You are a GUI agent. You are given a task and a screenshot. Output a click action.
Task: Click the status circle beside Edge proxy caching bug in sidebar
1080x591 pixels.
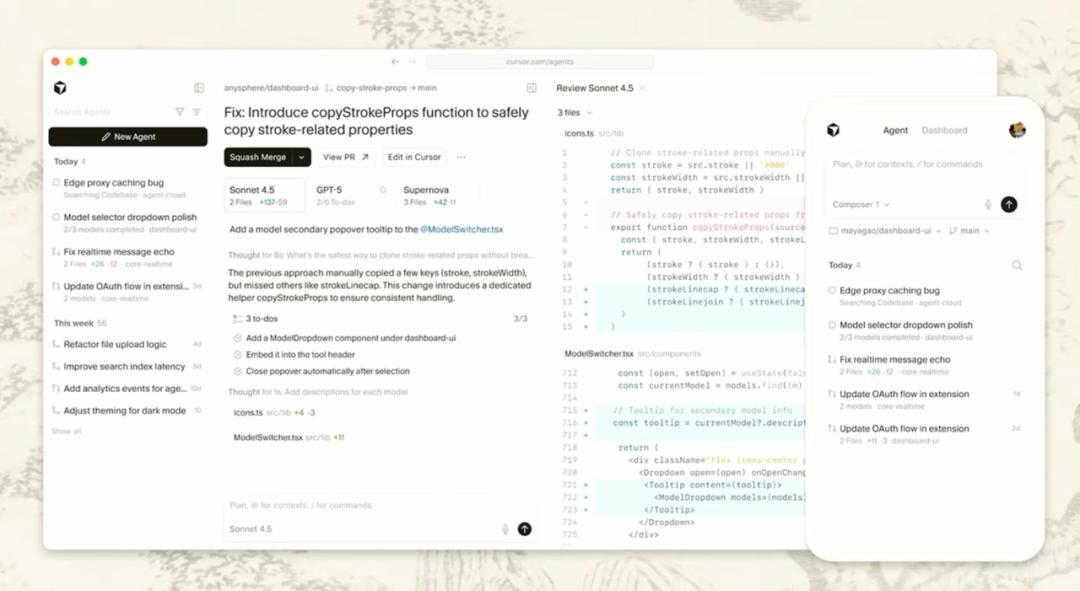56,183
